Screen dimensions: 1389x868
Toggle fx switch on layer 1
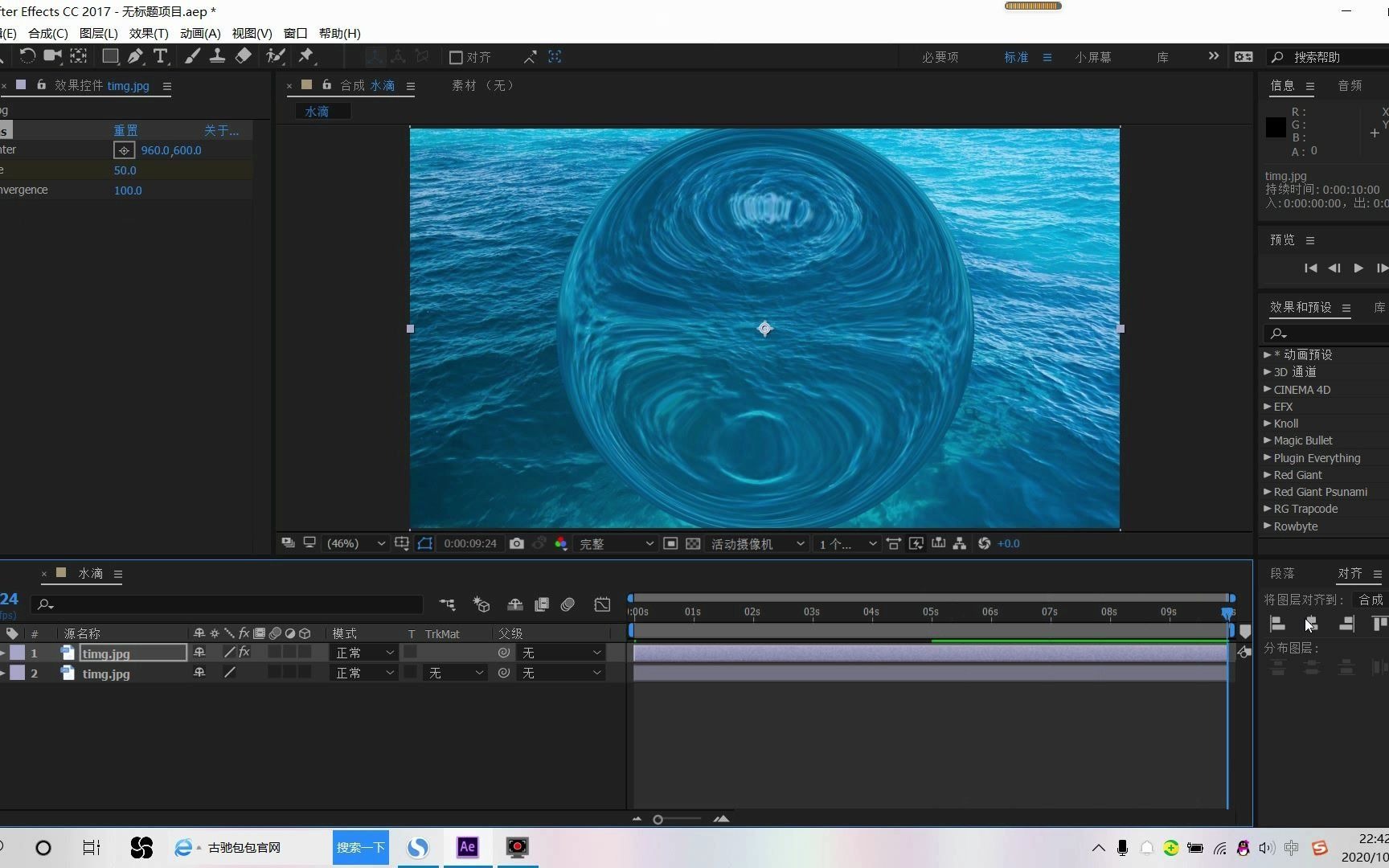[x=244, y=653]
